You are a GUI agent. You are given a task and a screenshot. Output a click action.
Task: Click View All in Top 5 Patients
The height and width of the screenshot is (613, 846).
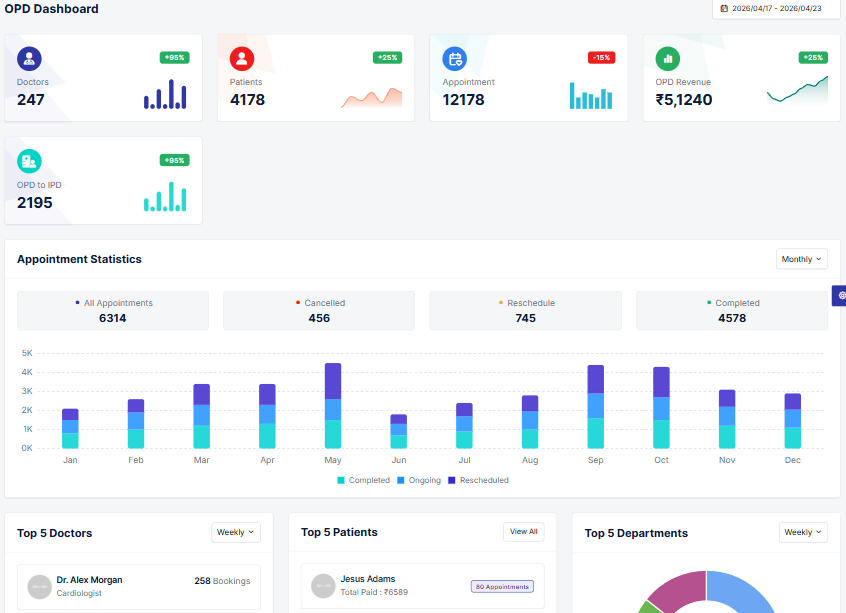tap(523, 531)
